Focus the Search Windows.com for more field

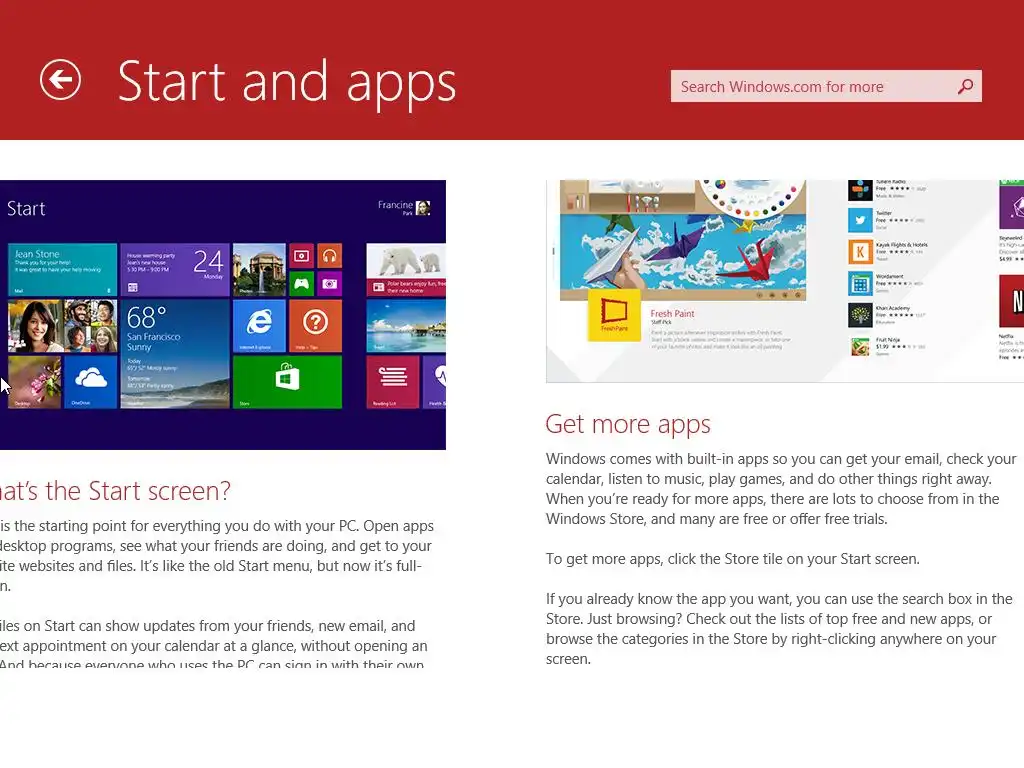825,86
